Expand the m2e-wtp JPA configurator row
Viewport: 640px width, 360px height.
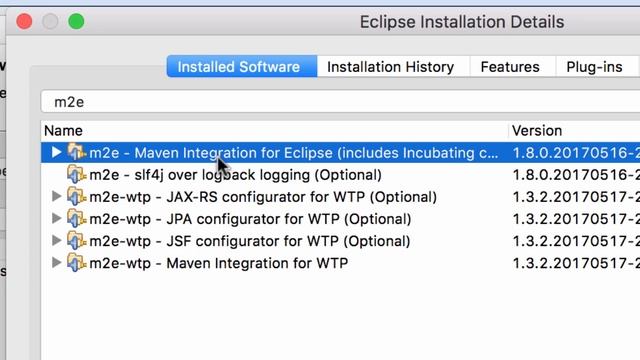56,218
